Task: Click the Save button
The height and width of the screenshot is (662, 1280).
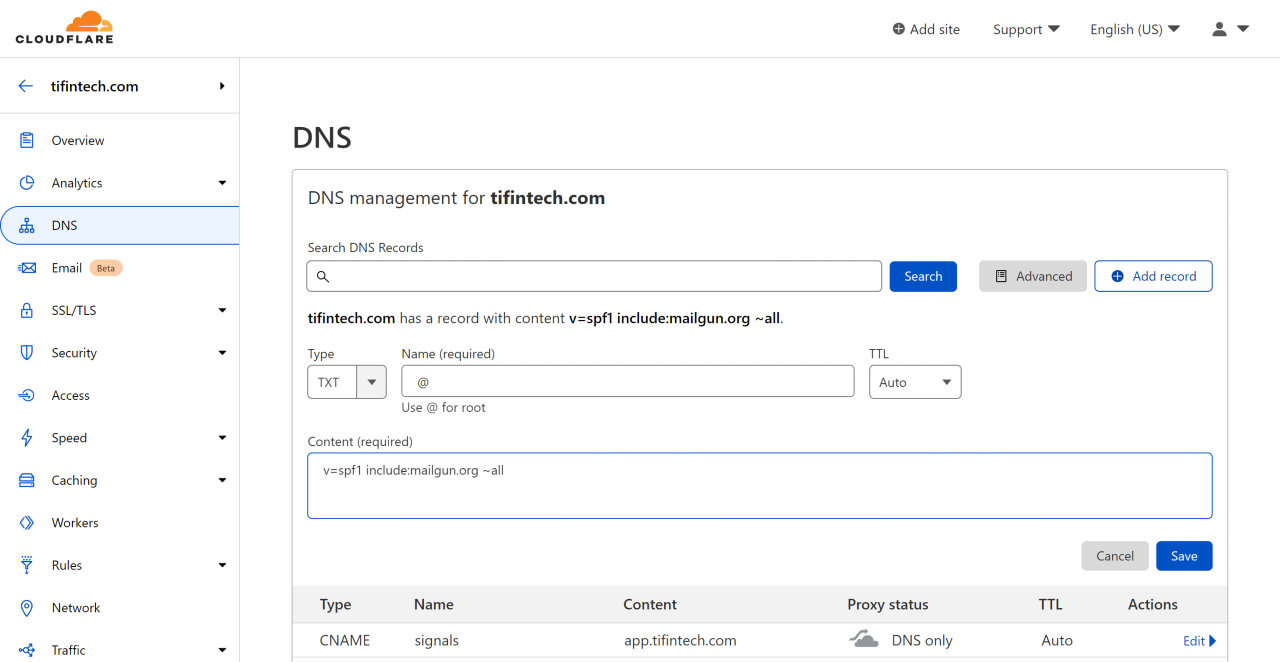Action: click(x=1183, y=556)
